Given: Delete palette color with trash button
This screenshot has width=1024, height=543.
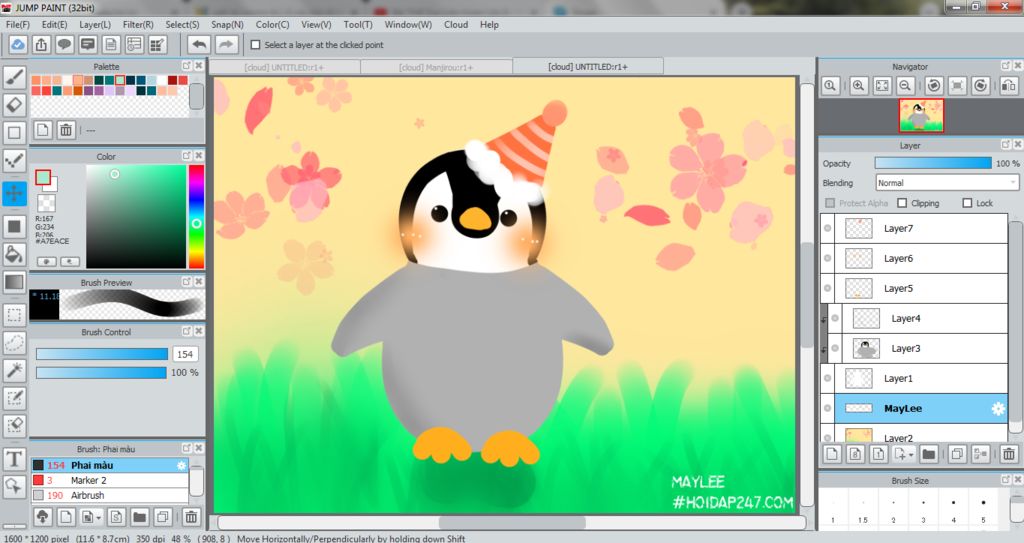Looking at the screenshot, I should tap(66, 130).
